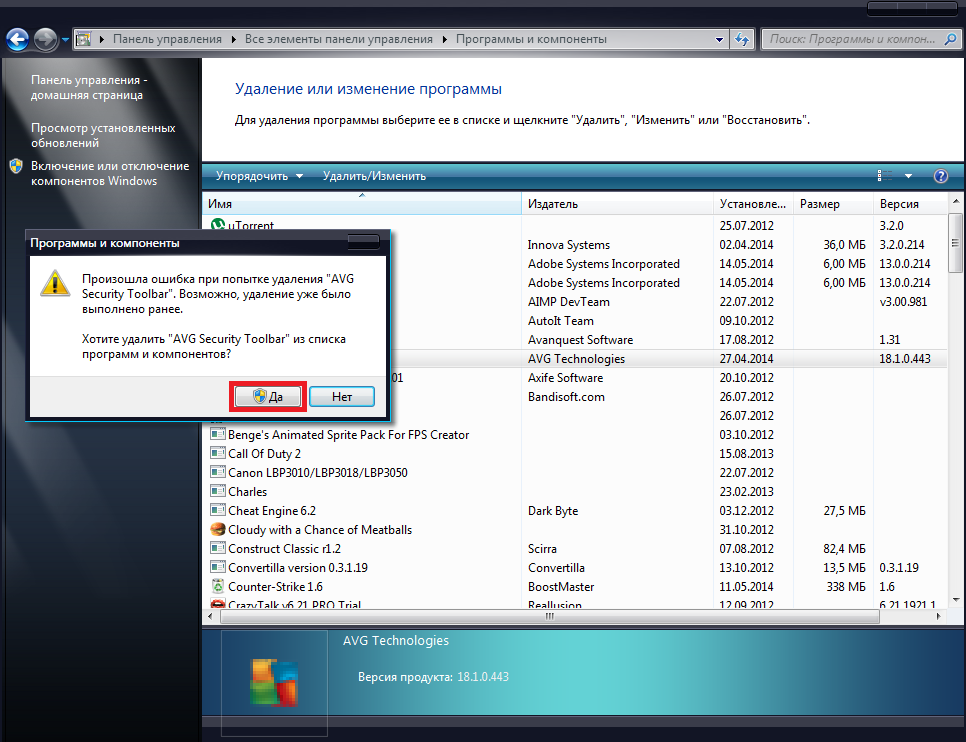The image size is (966, 742).
Task: Open 'Включение или отключение компонентов Windows'
Action: click(x=110, y=173)
